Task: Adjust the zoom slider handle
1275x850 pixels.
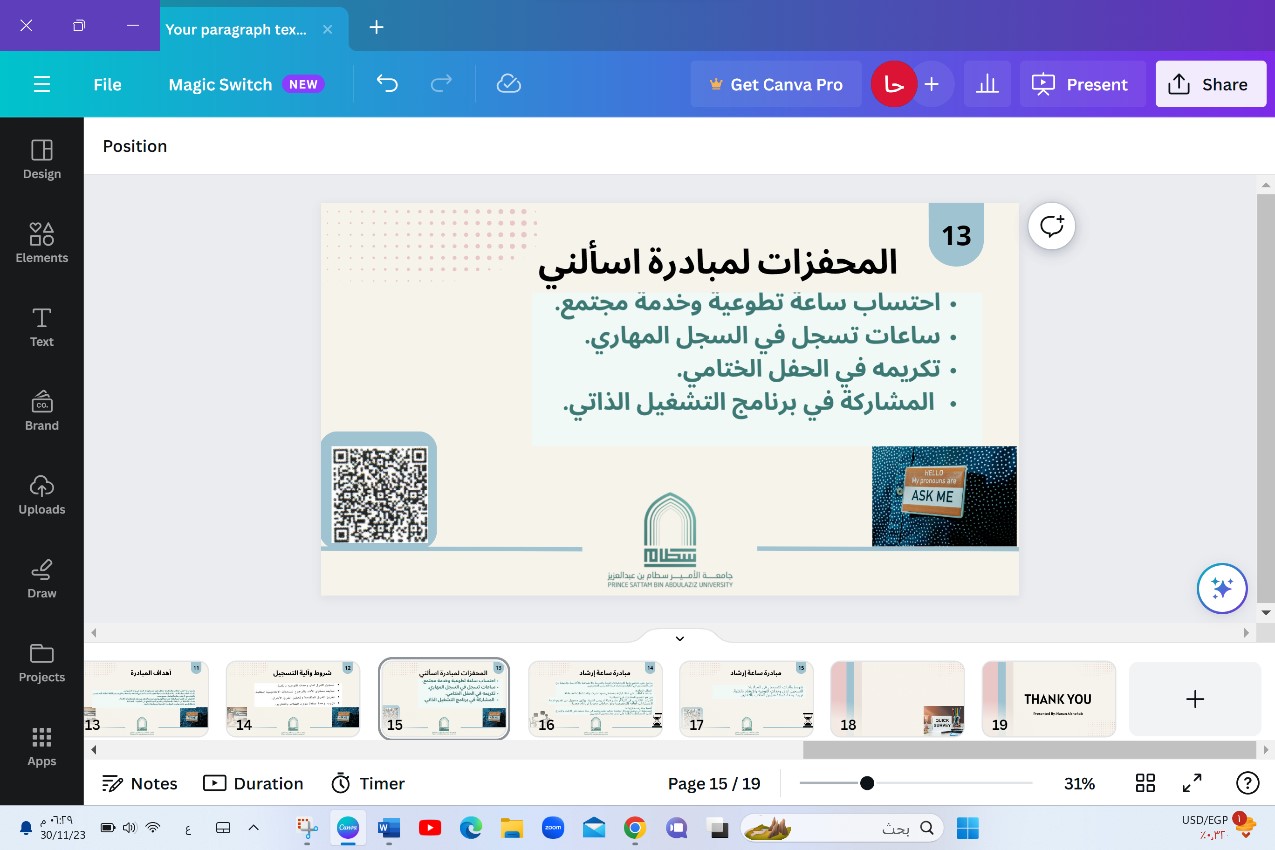Action: pos(867,783)
